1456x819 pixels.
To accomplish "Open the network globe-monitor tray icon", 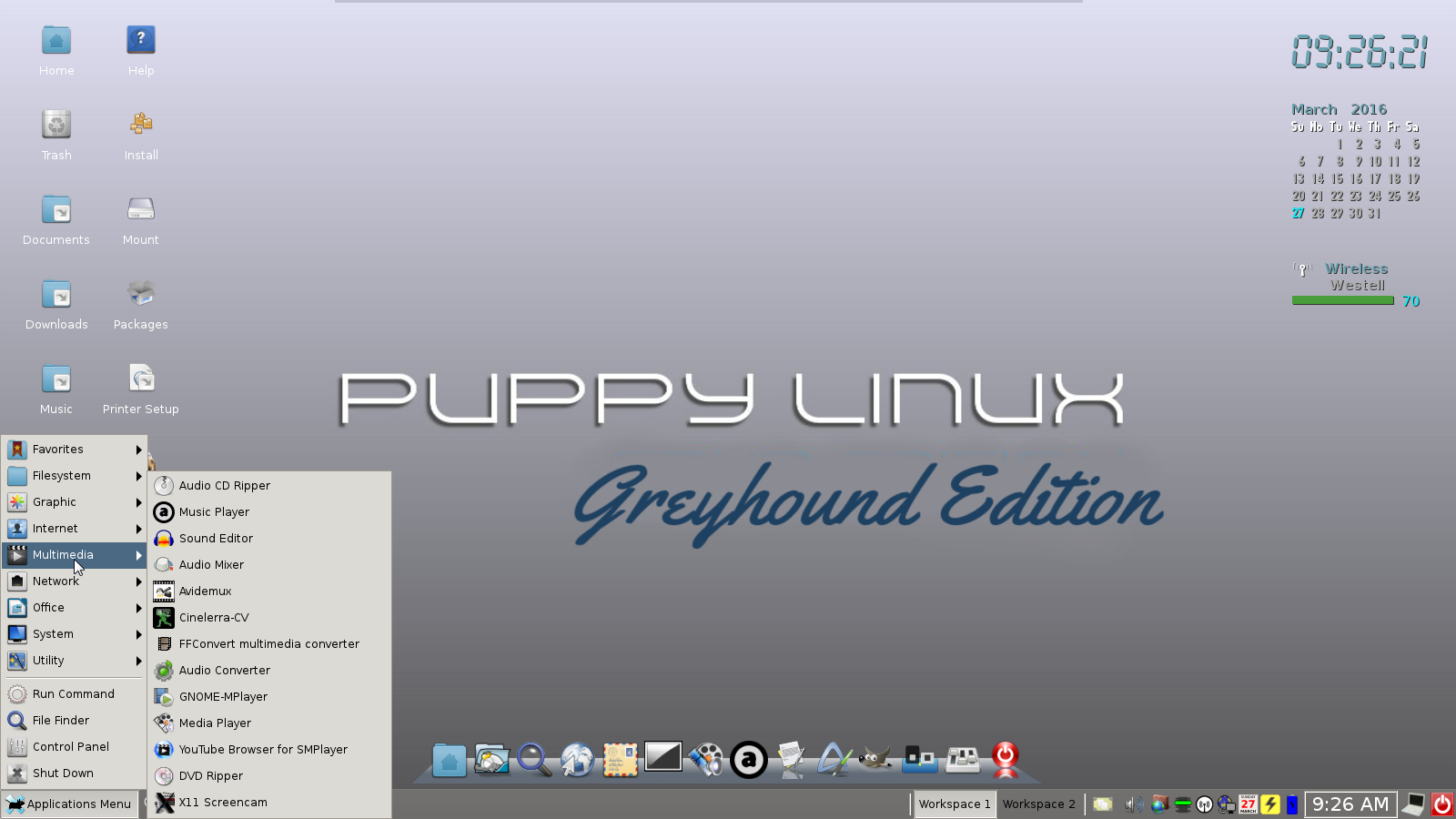I will point(1227,804).
